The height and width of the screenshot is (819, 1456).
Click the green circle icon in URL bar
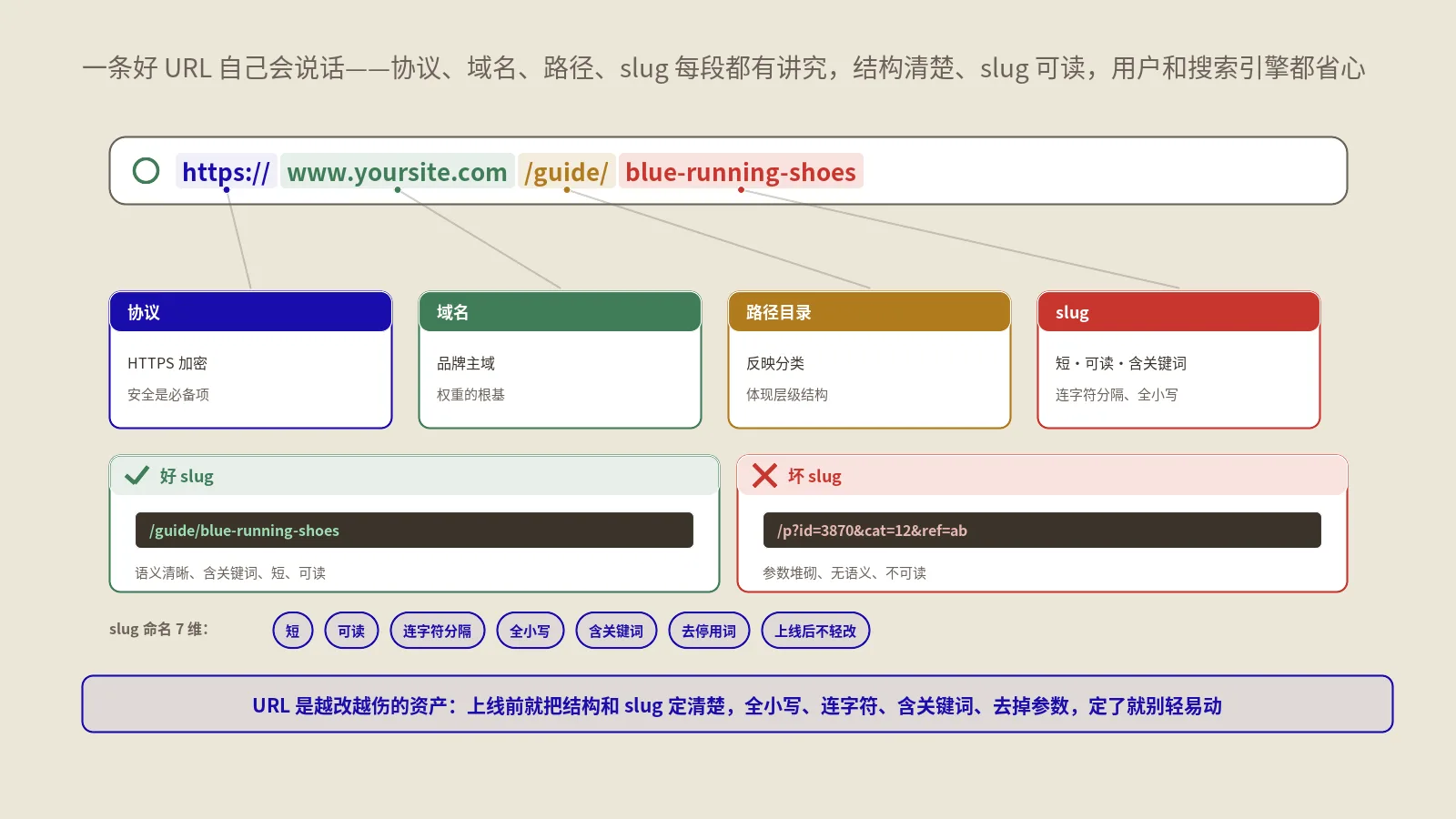click(x=146, y=171)
